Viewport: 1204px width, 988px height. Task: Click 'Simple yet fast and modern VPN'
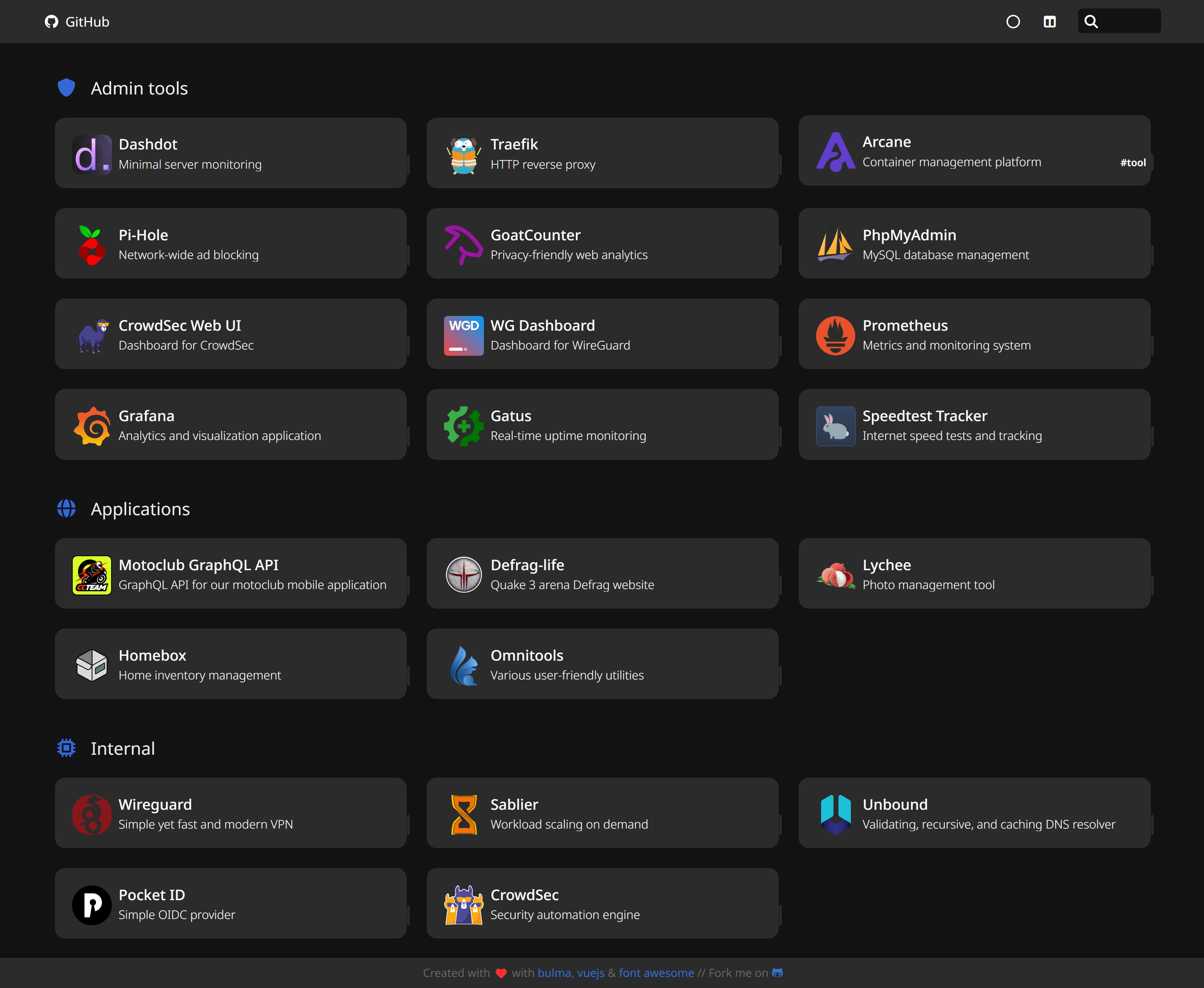(206, 824)
